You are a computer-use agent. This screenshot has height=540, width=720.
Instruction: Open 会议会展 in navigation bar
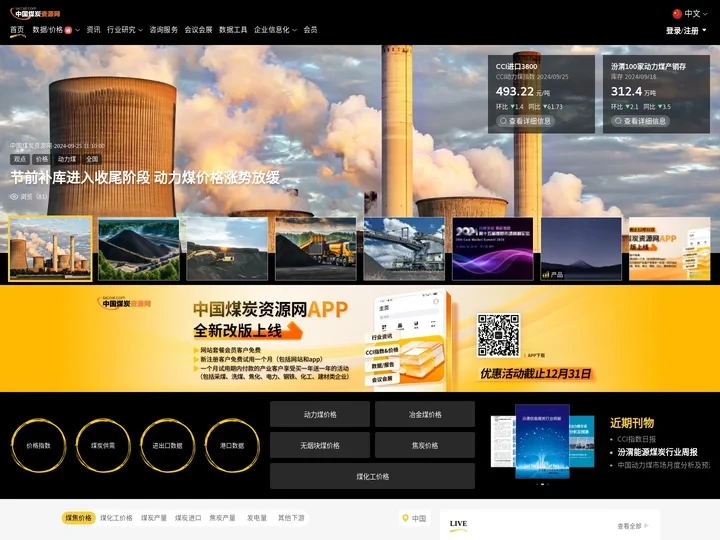point(198,30)
